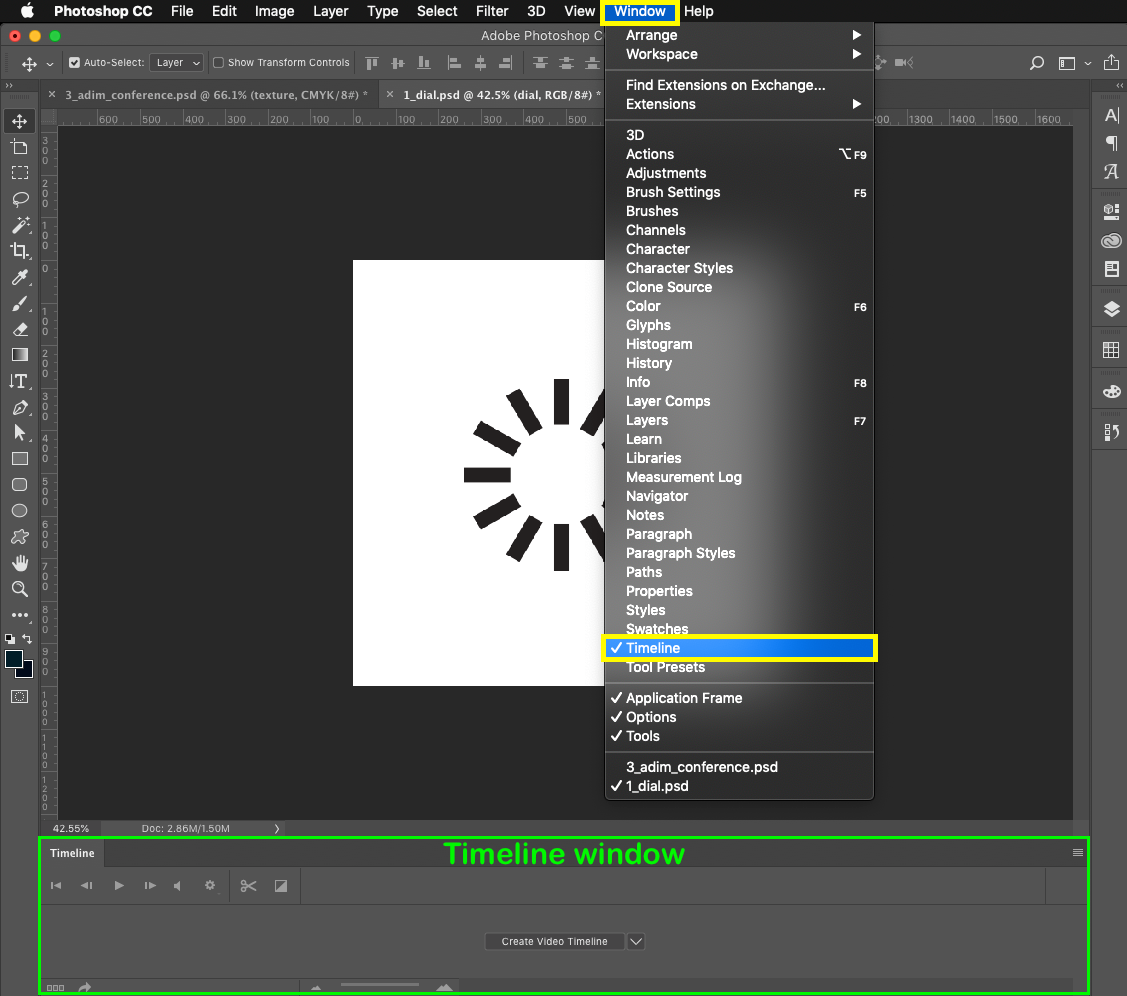This screenshot has width=1127, height=996.
Task: Select the Eyedropper tool
Action: tap(19, 277)
